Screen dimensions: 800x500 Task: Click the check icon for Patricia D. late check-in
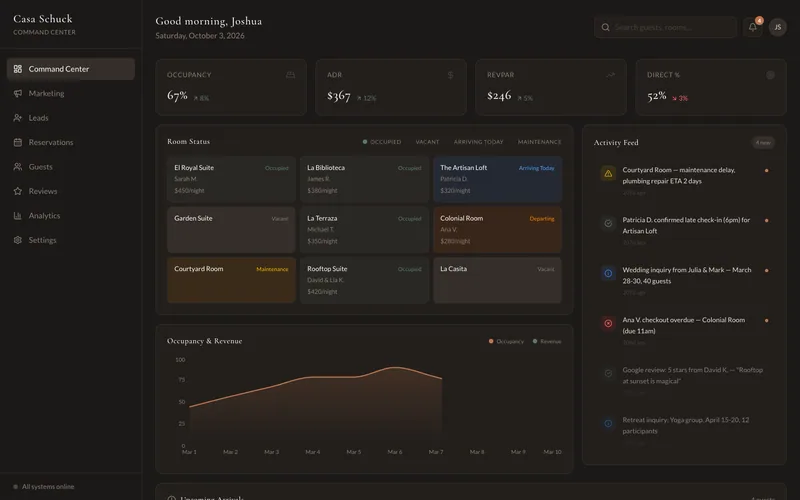608,223
